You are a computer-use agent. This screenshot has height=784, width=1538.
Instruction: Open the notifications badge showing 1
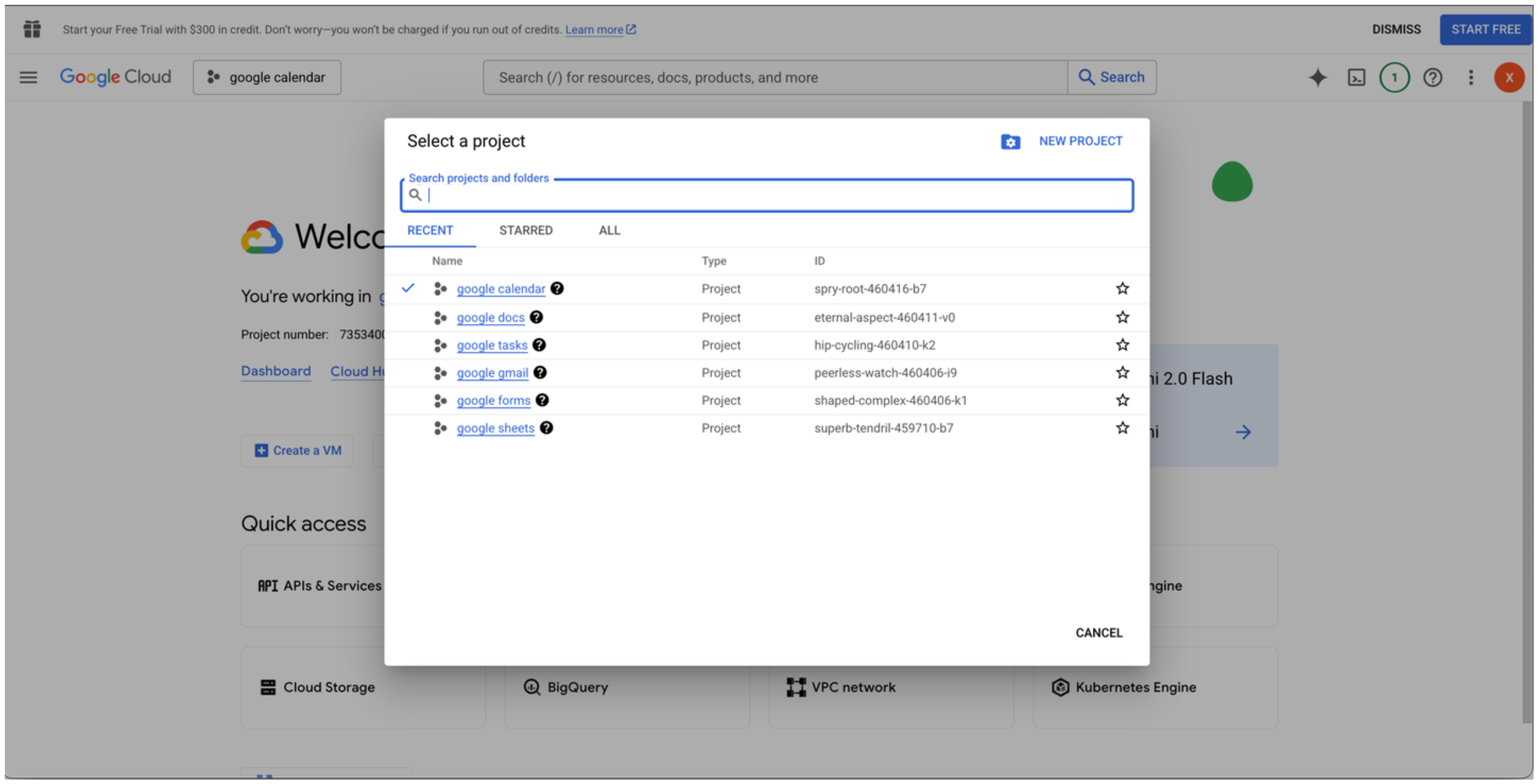click(x=1394, y=77)
